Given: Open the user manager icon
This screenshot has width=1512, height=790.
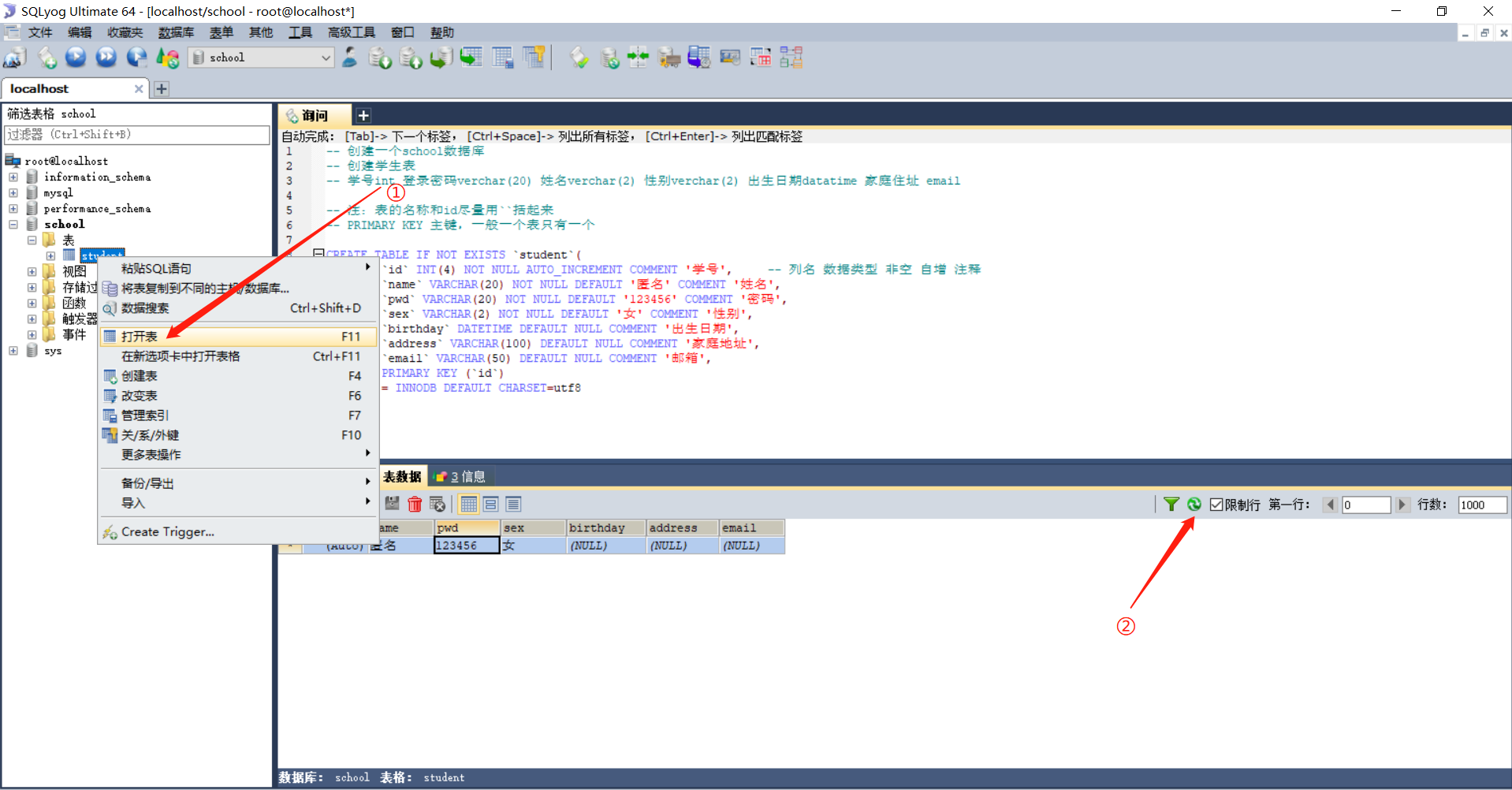Looking at the screenshot, I should coord(350,58).
